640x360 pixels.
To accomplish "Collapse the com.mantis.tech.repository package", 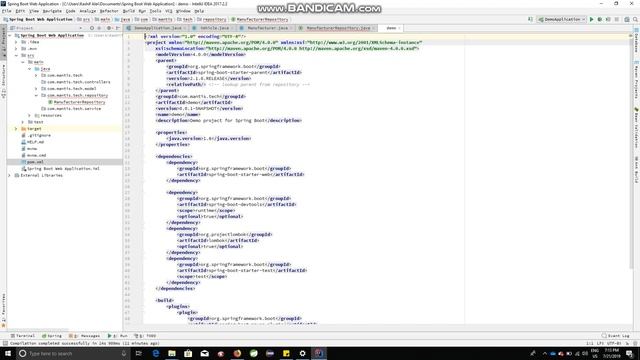I will (x=36, y=96).
